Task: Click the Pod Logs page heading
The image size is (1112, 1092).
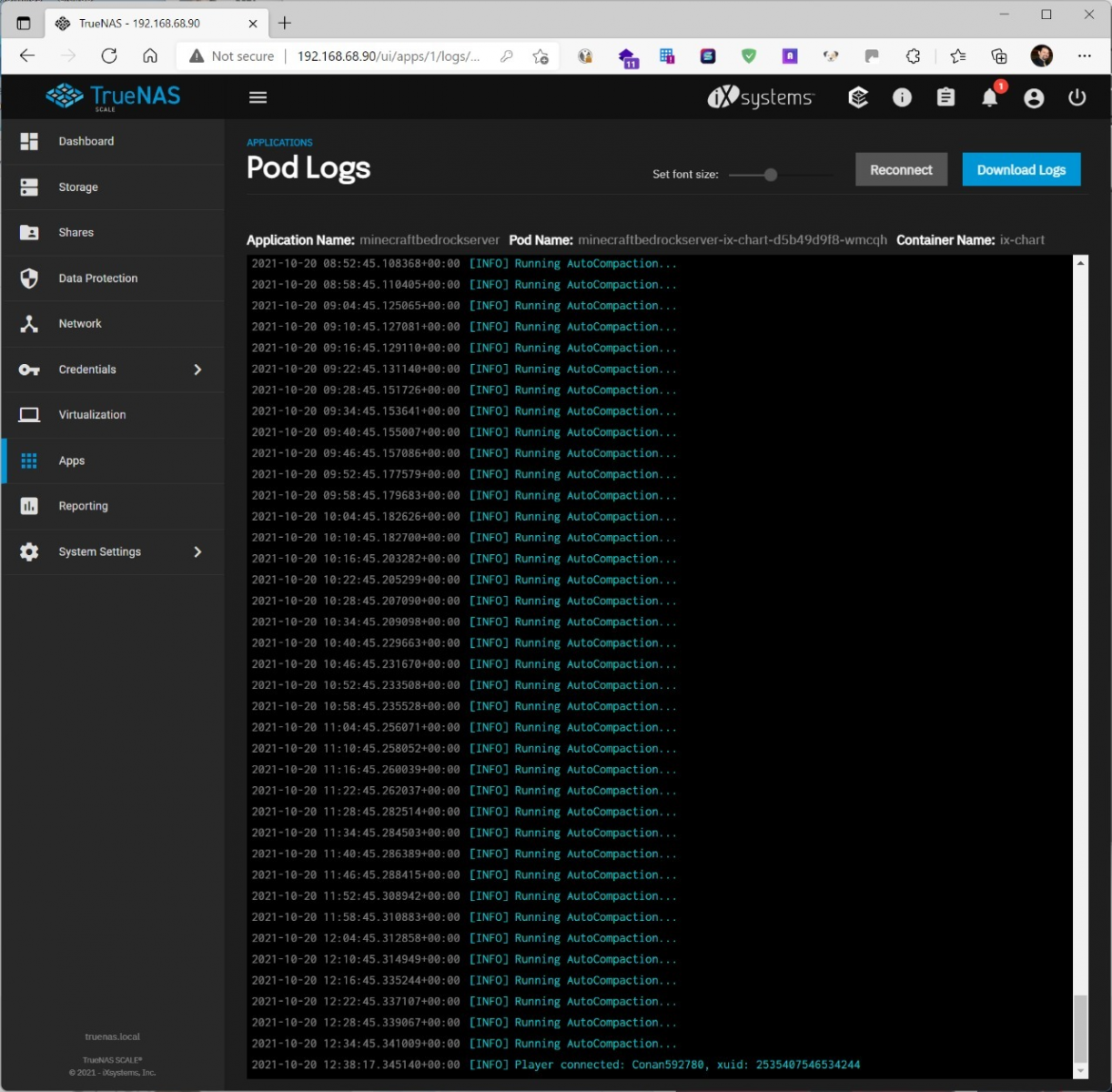Action: [308, 168]
